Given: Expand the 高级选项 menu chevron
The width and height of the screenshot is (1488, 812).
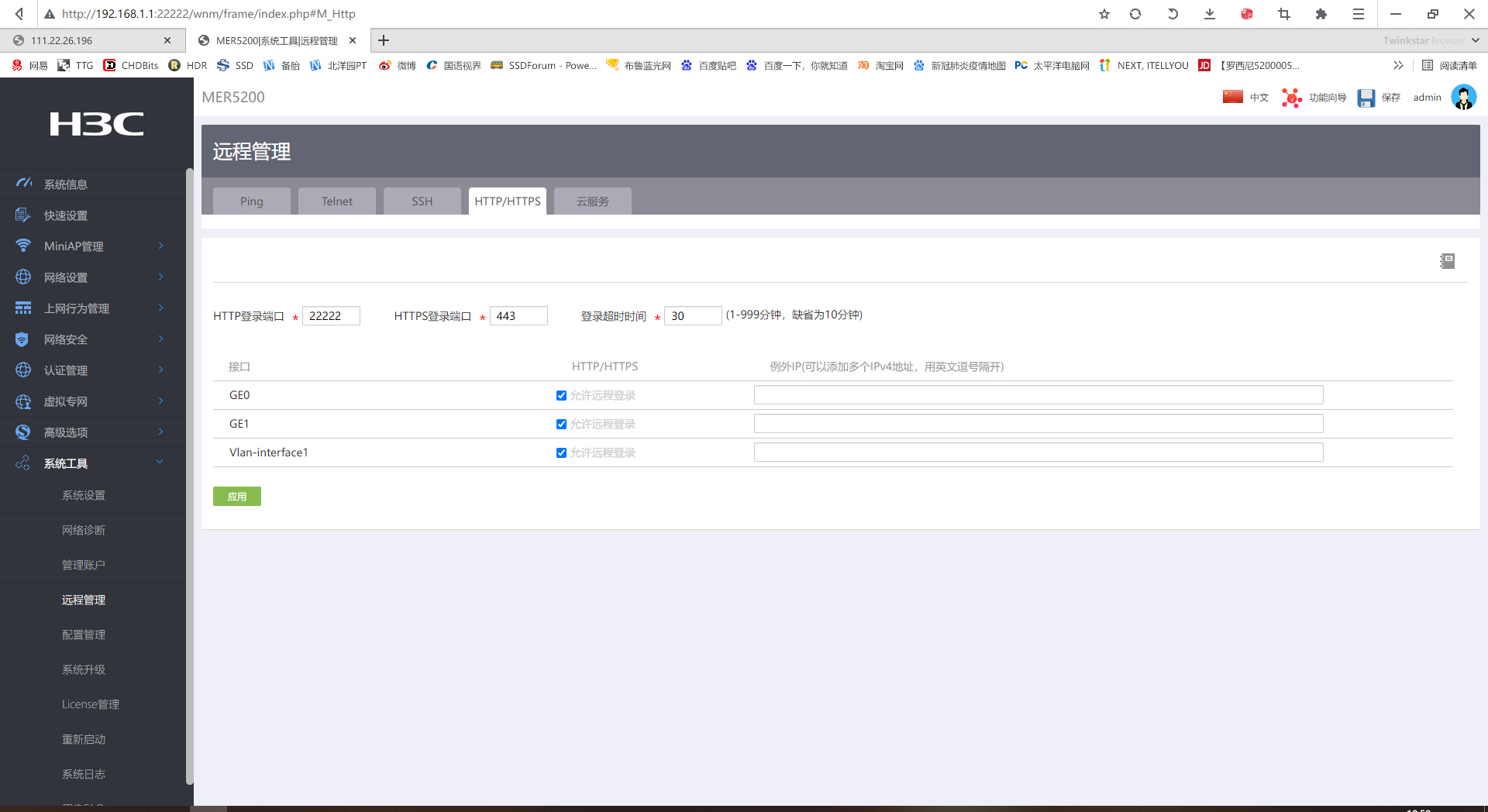Looking at the screenshot, I should (160, 432).
